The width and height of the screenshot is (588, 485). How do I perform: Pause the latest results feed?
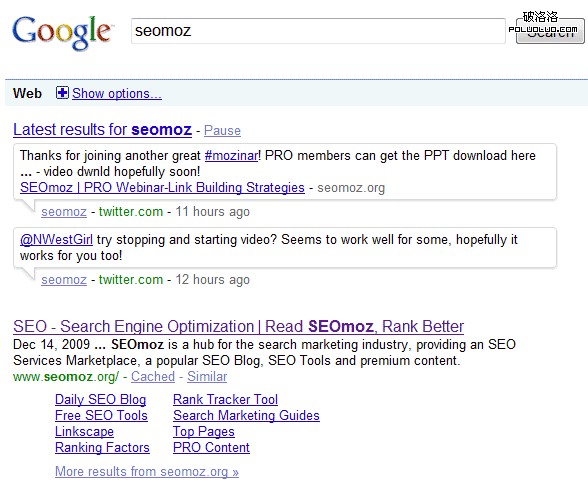tap(222, 131)
